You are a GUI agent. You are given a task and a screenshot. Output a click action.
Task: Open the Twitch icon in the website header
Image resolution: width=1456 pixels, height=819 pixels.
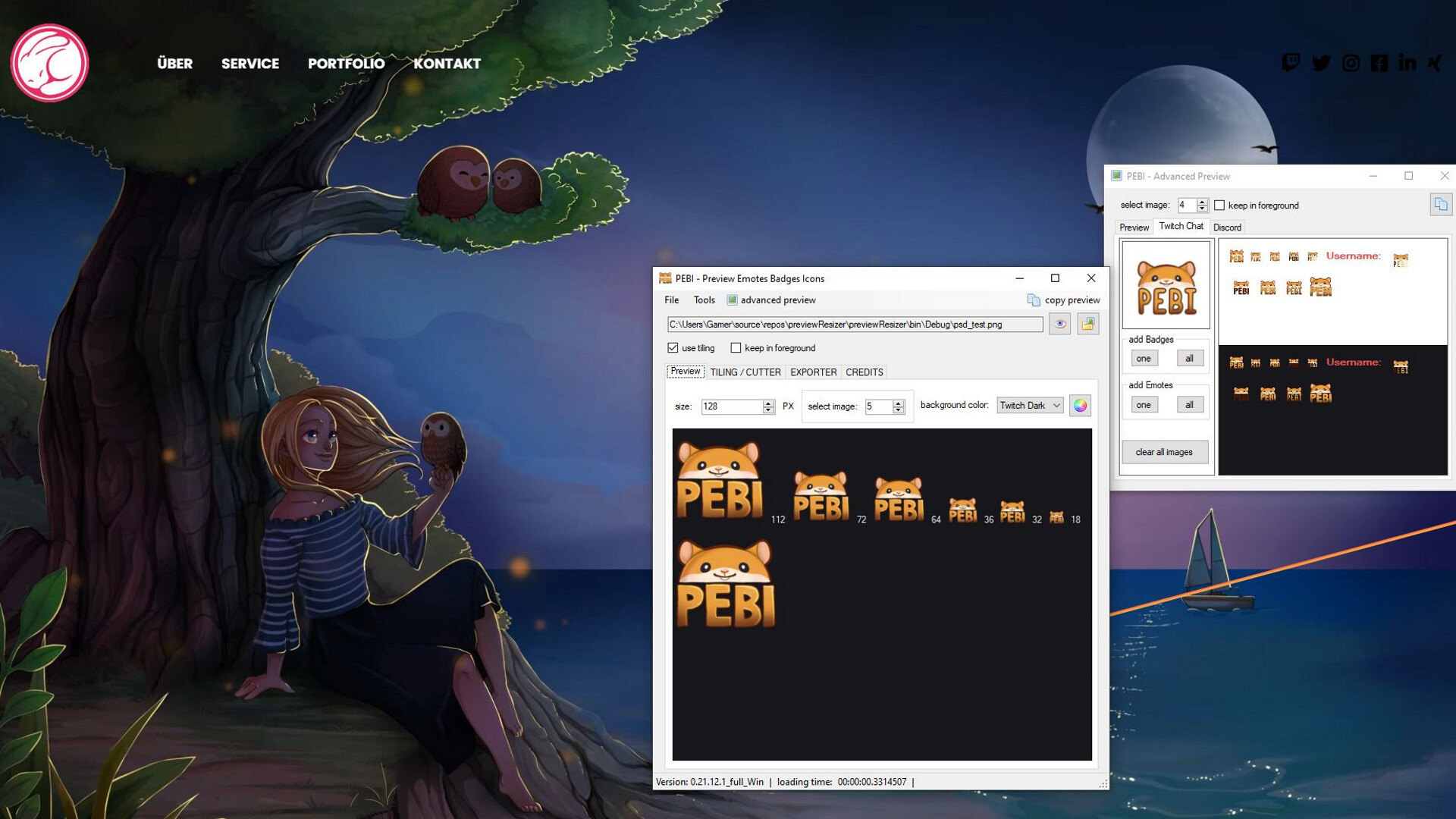pos(1292,64)
